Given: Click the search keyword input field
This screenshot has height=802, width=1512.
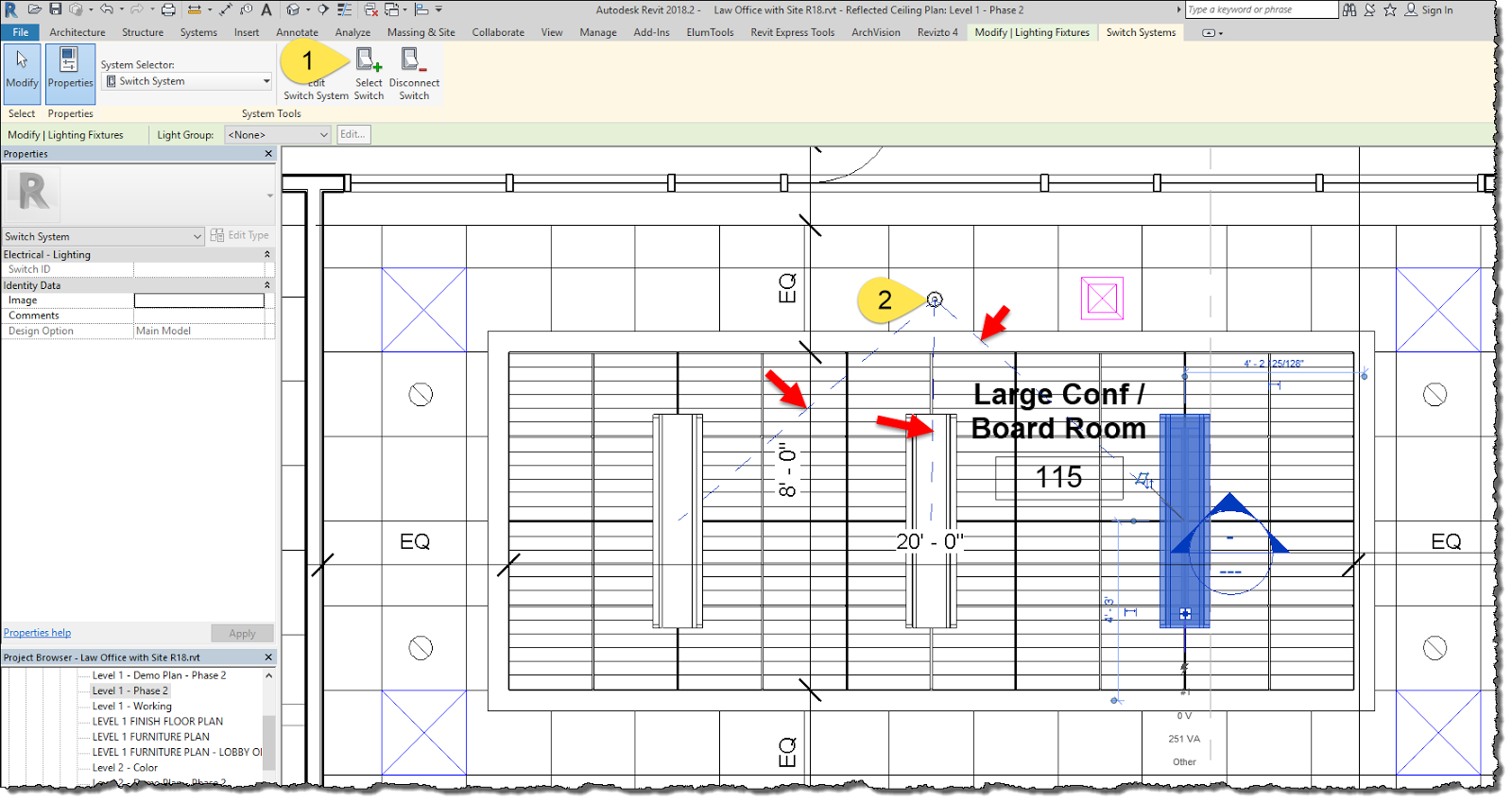Looking at the screenshot, I should pyautogui.click(x=1262, y=9).
